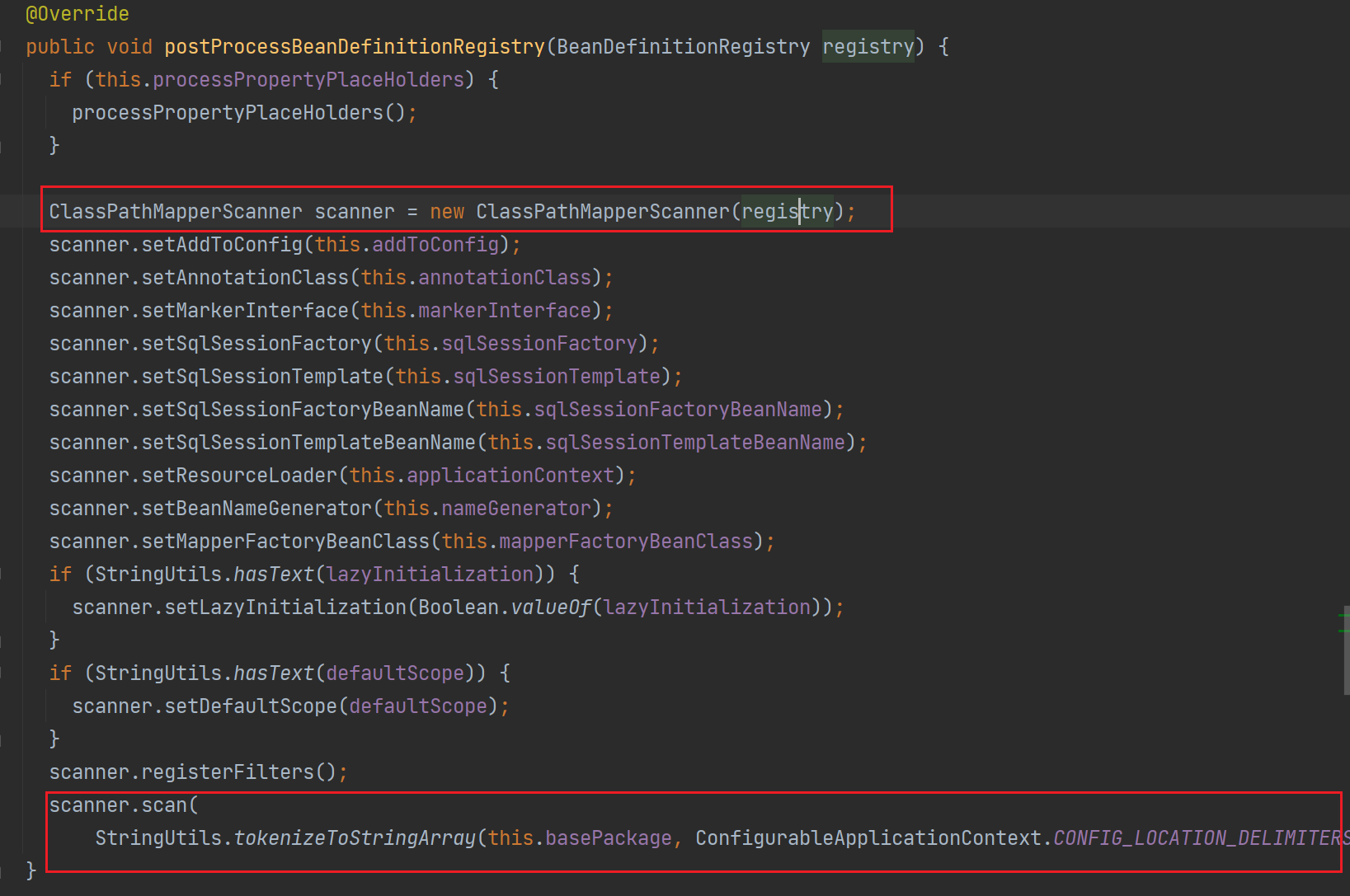Click the @Override annotation
1350x896 pixels.
tap(78, 14)
